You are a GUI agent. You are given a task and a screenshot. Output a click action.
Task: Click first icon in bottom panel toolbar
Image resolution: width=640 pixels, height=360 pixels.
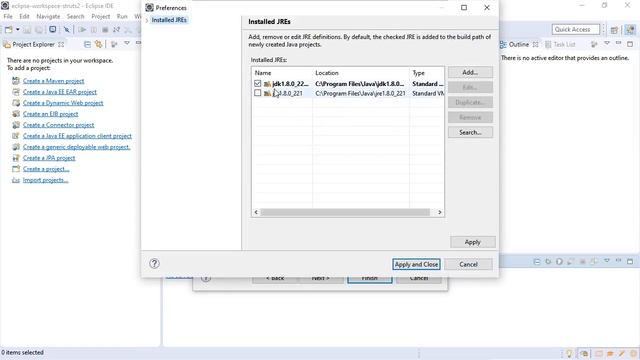coord(537,262)
